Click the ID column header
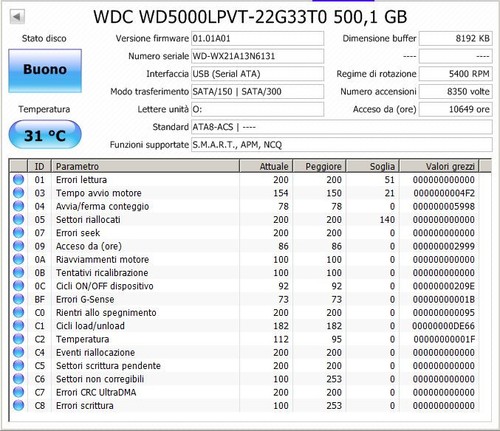500x431 pixels. pyautogui.click(x=39, y=166)
